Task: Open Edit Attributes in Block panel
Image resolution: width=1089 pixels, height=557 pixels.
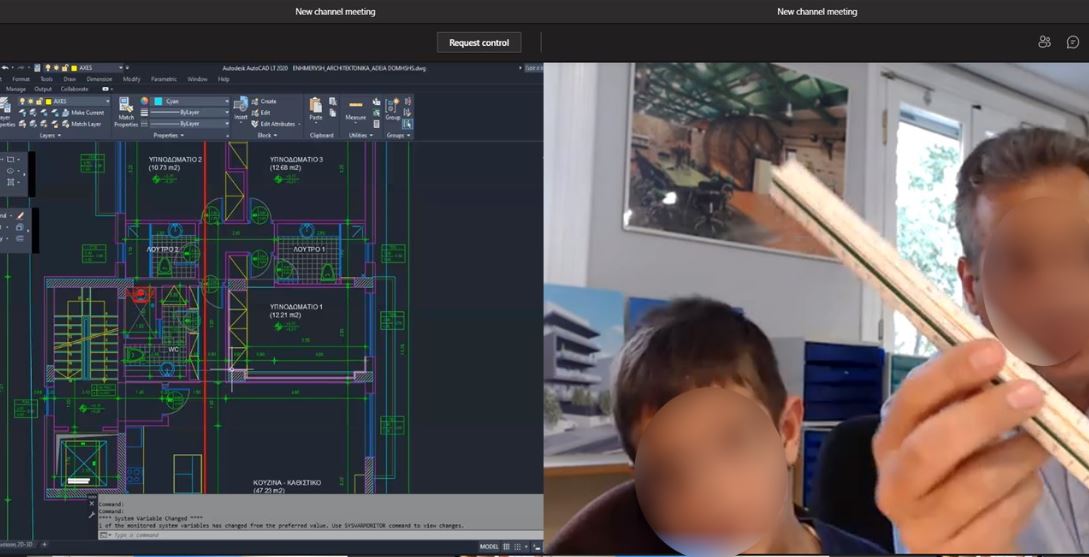Action: [x=276, y=124]
